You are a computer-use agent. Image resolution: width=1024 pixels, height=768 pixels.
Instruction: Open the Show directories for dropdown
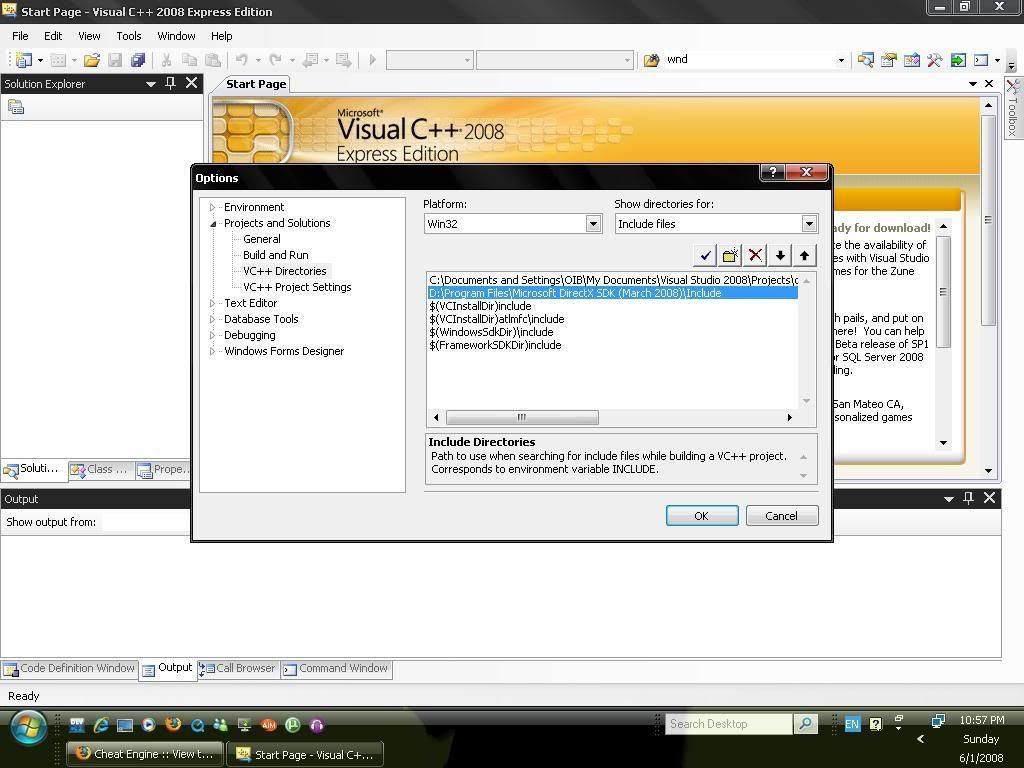[x=809, y=224]
